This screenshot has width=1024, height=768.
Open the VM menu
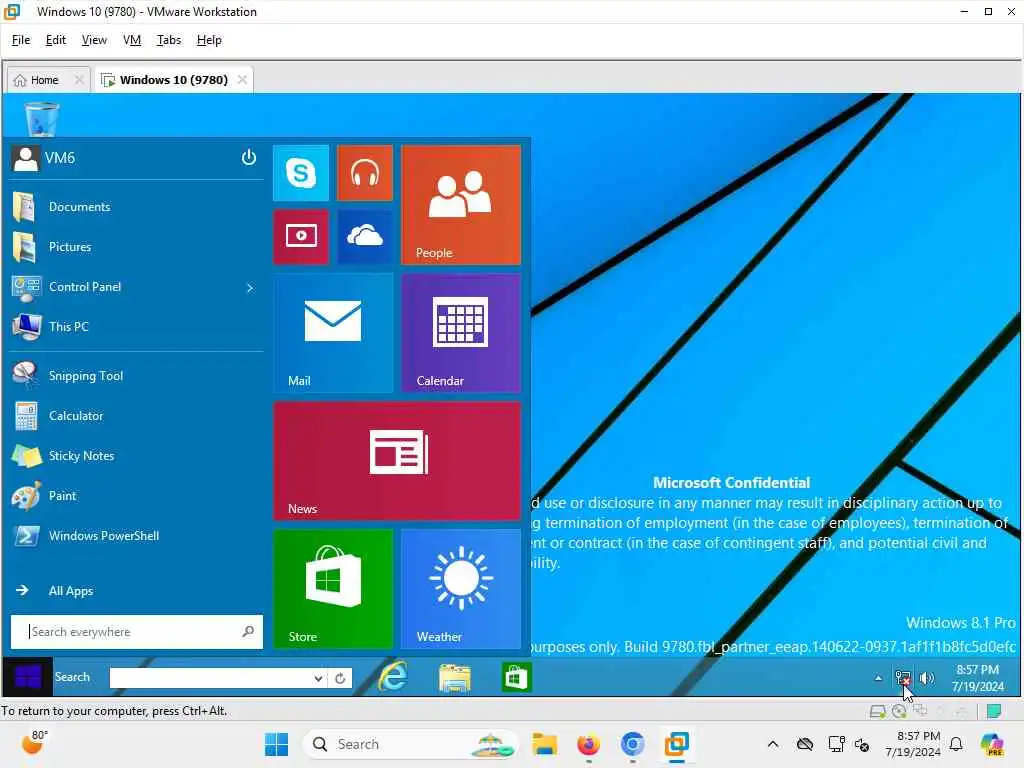[x=132, y=40]
